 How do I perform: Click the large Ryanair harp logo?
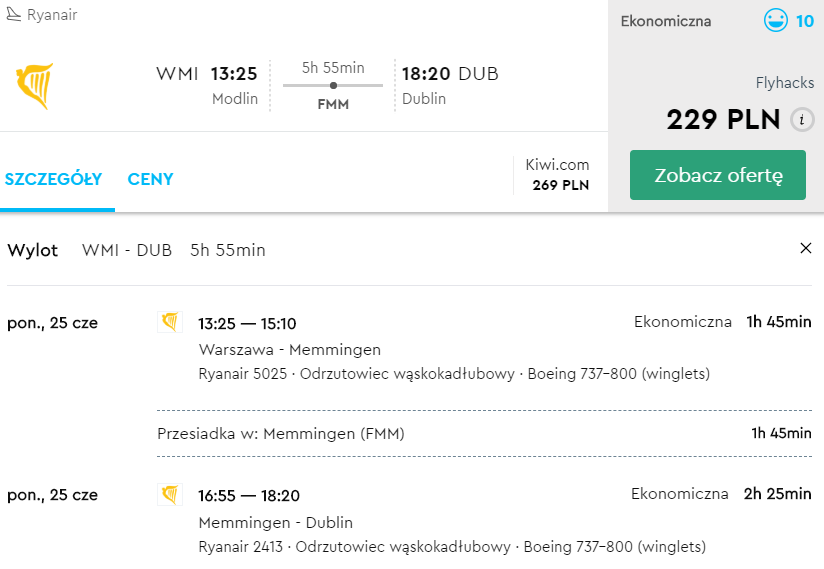coord(35,86)
